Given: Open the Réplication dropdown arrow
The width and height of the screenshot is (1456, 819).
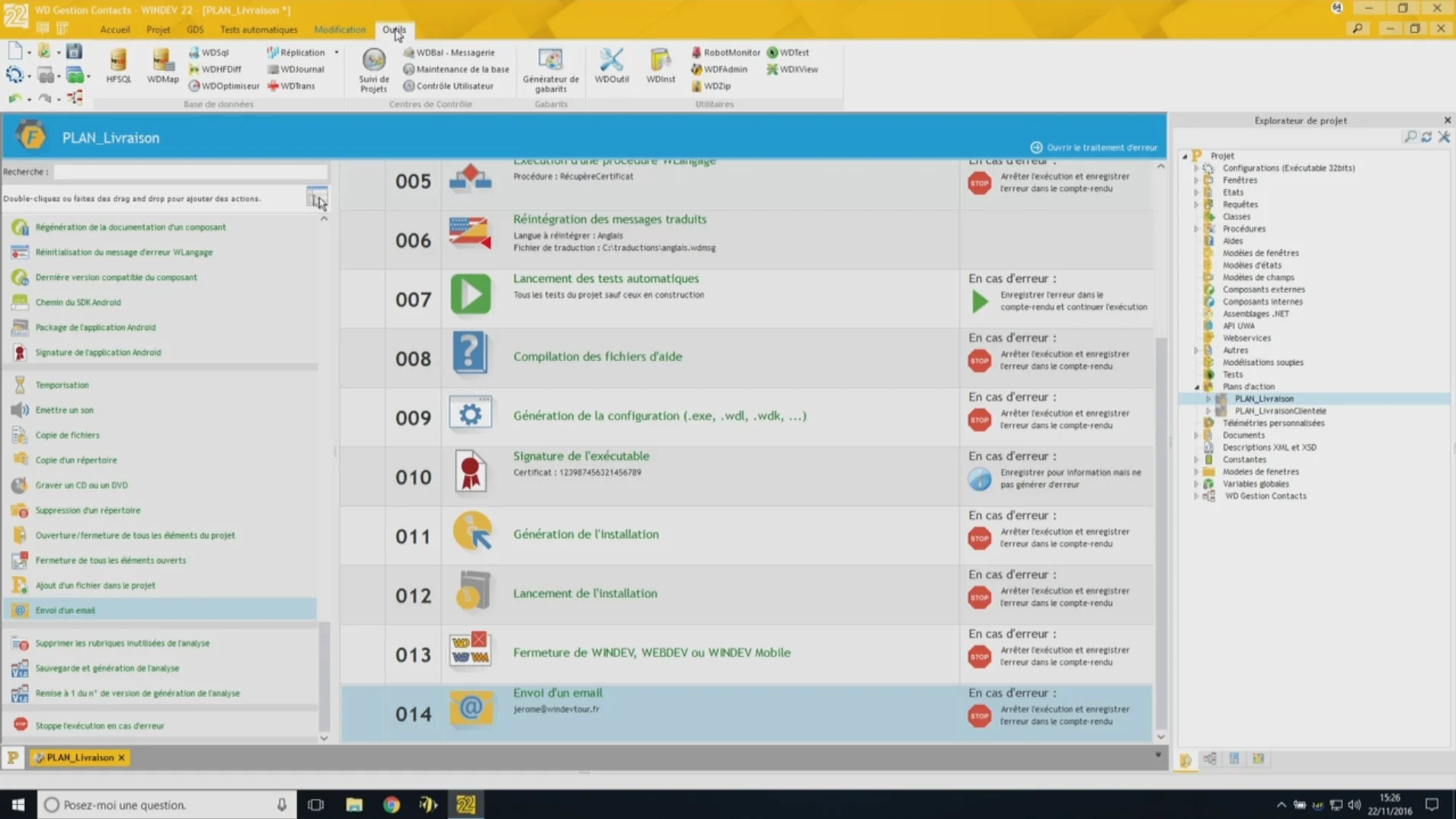Looking at the screenshot, I should coord(336,53).
